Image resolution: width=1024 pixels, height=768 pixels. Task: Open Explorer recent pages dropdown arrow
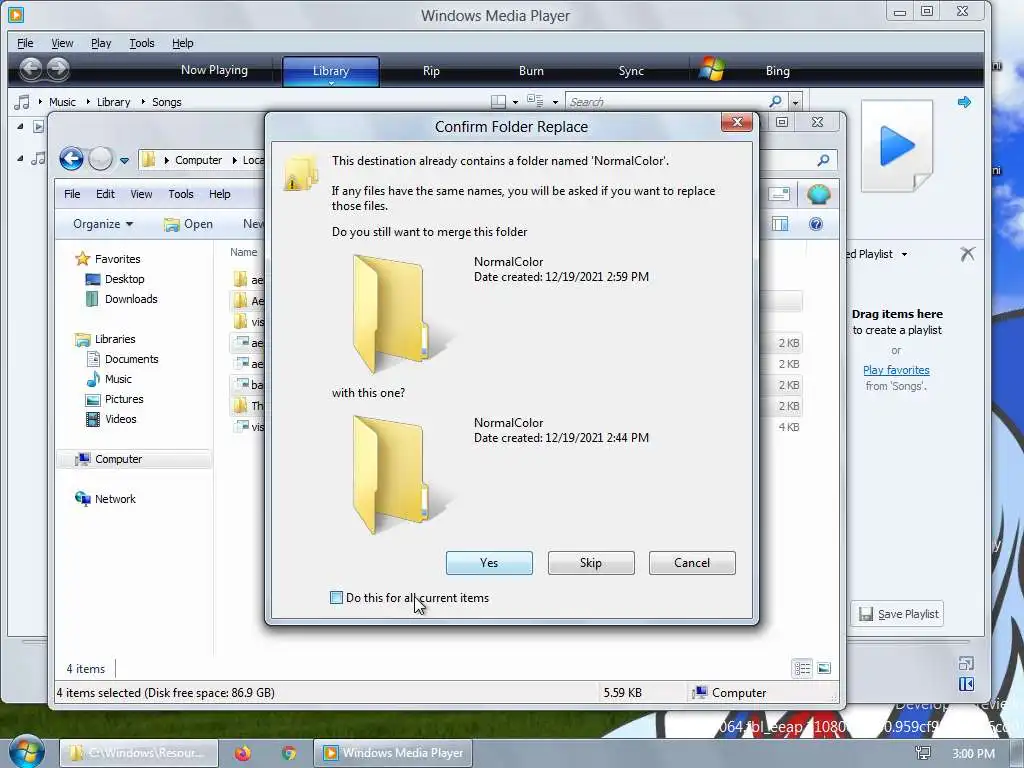(124, 160)
